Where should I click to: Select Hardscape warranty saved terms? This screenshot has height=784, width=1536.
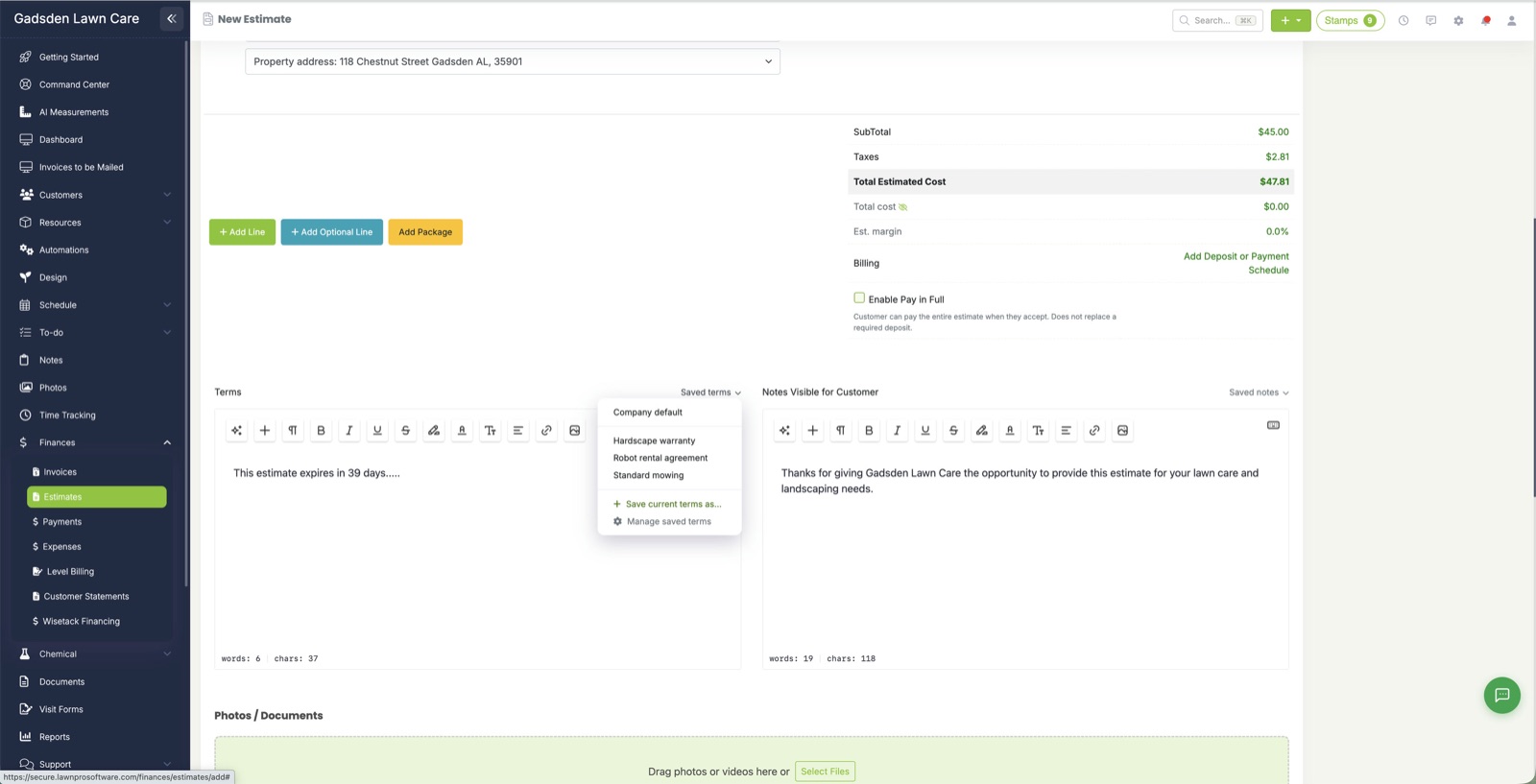pos(654,441)
